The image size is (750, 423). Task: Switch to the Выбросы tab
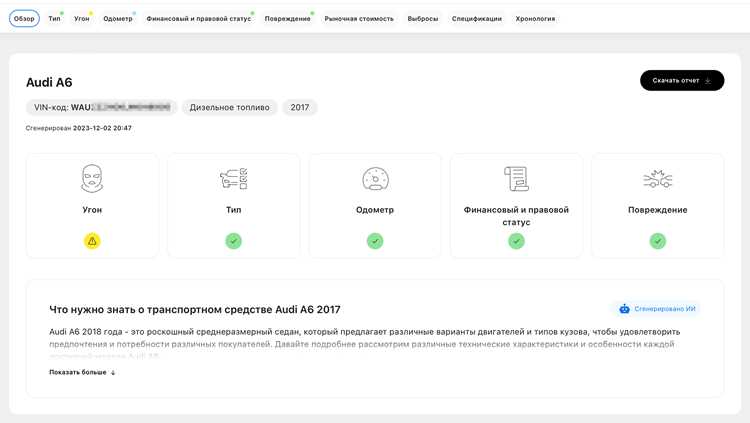tap(422, 19)
